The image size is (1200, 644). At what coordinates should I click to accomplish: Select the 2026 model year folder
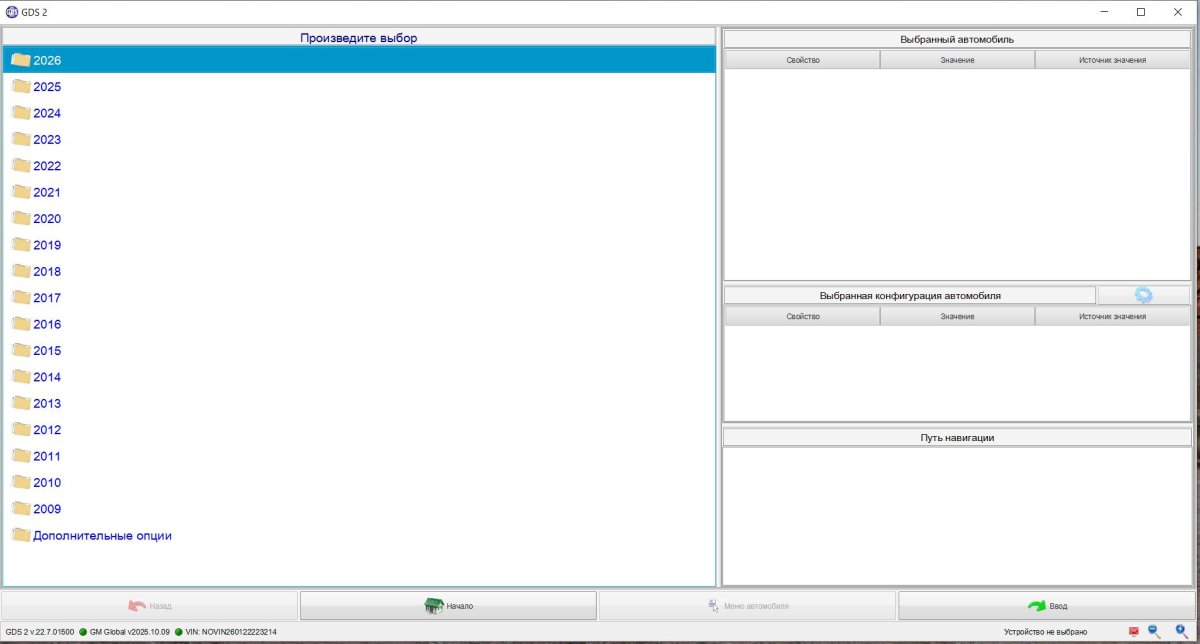pyautogui.click(x=359, y=60)
